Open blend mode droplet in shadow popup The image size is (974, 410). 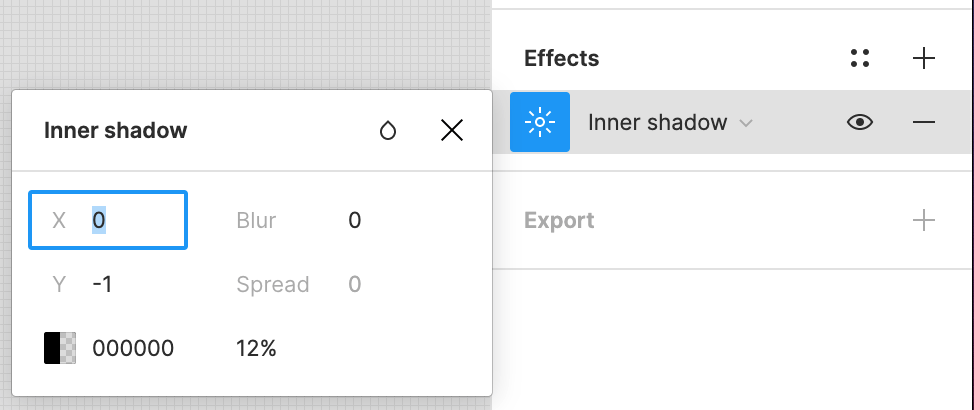(x=388, y=130)
